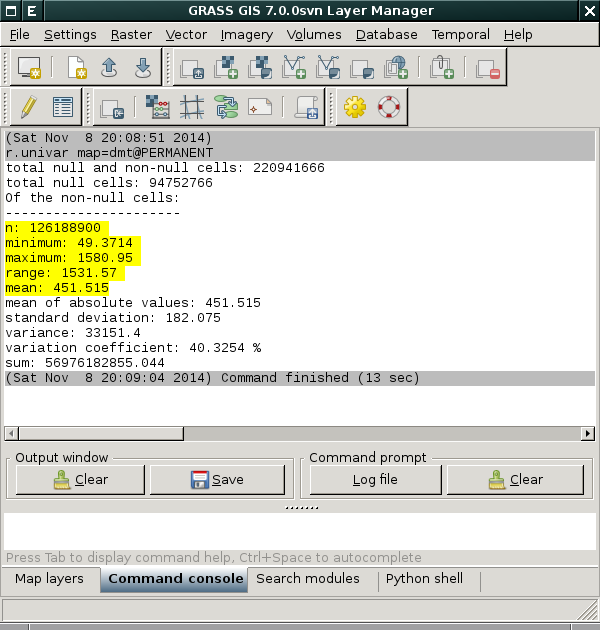
Task: Click the scrollbar right arrow
Action: (x=588, y=434)
